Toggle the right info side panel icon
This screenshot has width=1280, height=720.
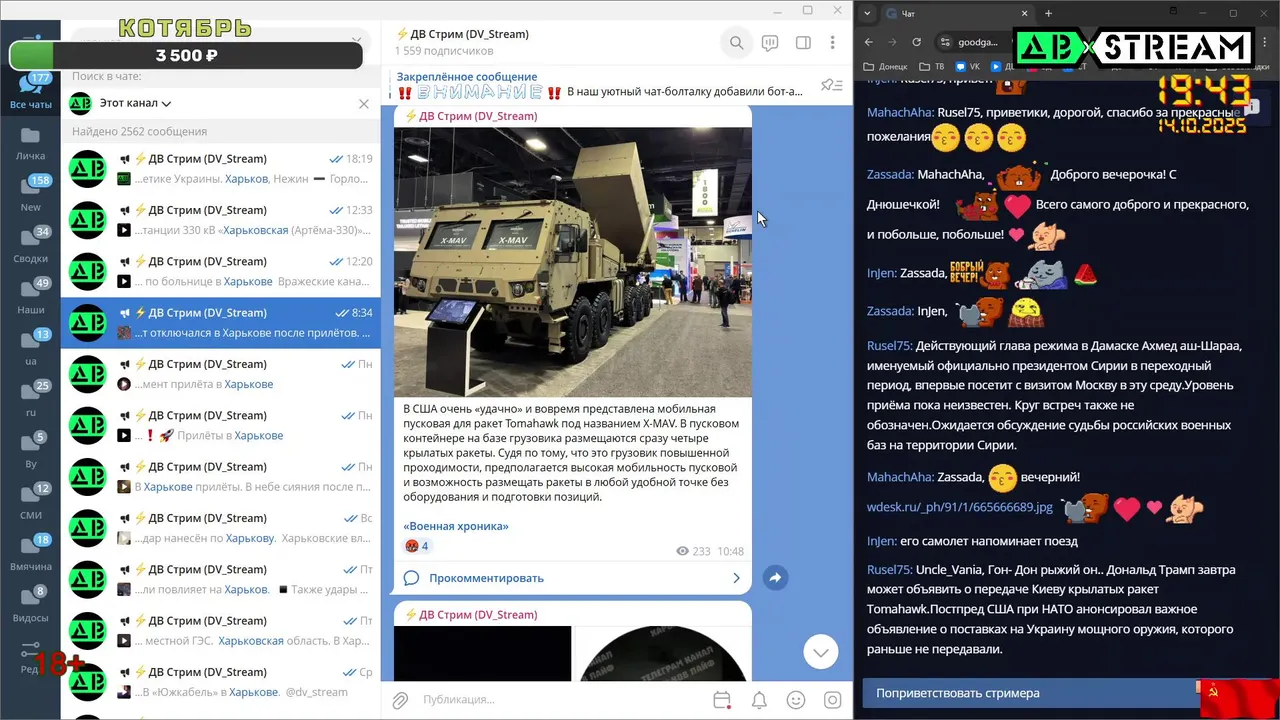point(802,43)
